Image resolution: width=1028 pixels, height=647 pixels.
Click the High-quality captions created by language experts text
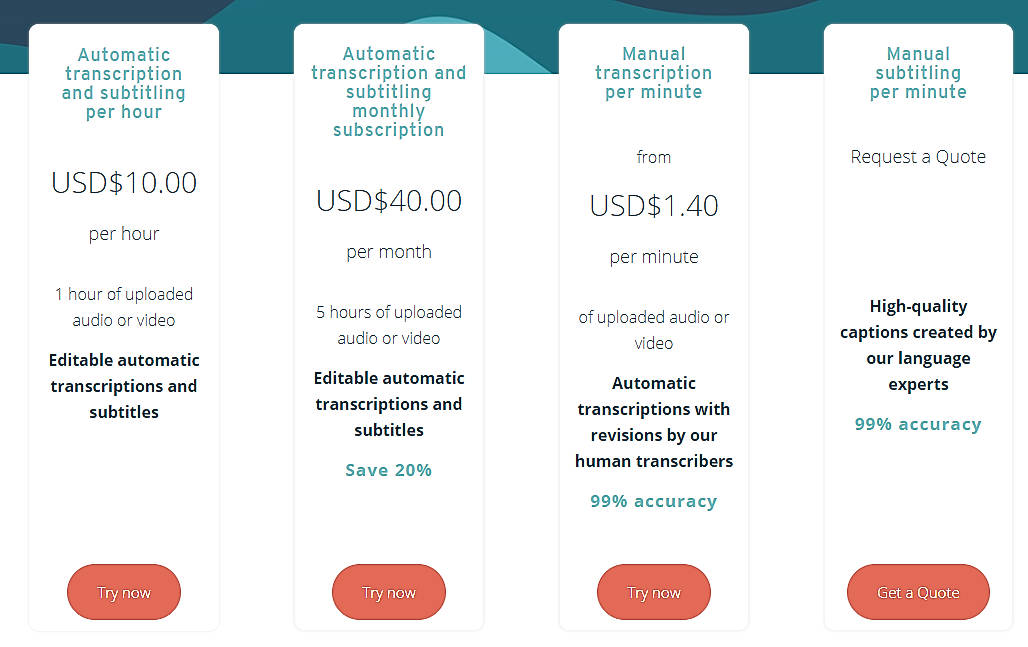tap(917, 345)
